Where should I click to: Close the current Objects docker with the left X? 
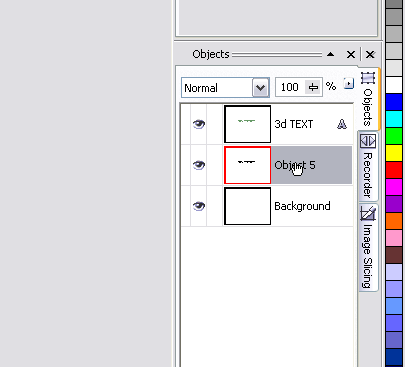point(351,54)
